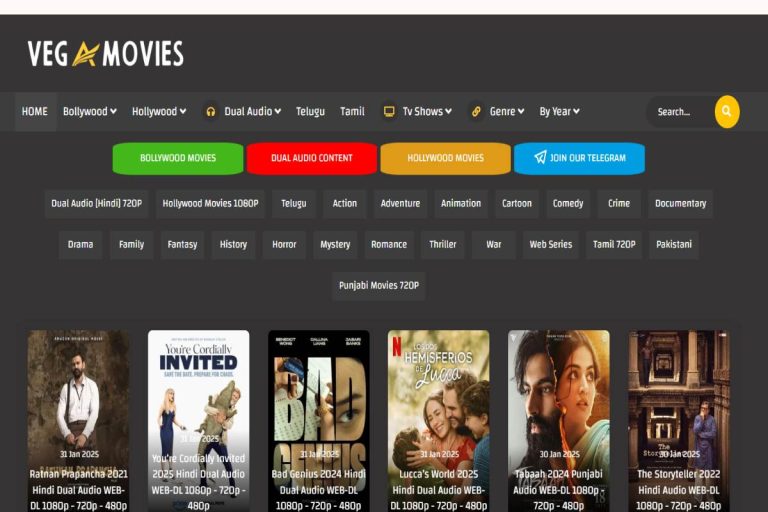Open the Web Series tag

tap(551, 244)
